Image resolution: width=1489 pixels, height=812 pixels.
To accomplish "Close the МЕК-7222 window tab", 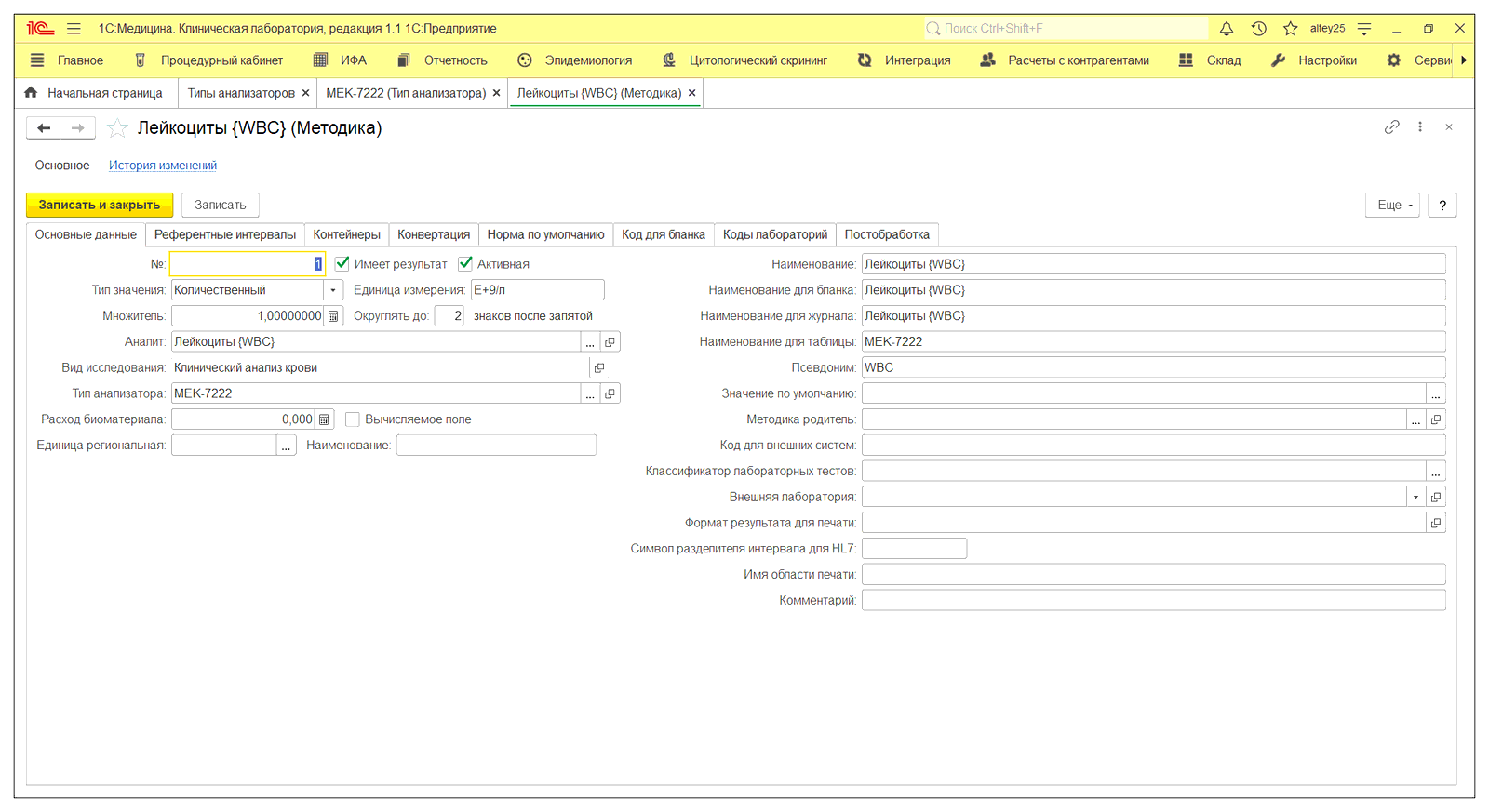I will click(496, 93).
